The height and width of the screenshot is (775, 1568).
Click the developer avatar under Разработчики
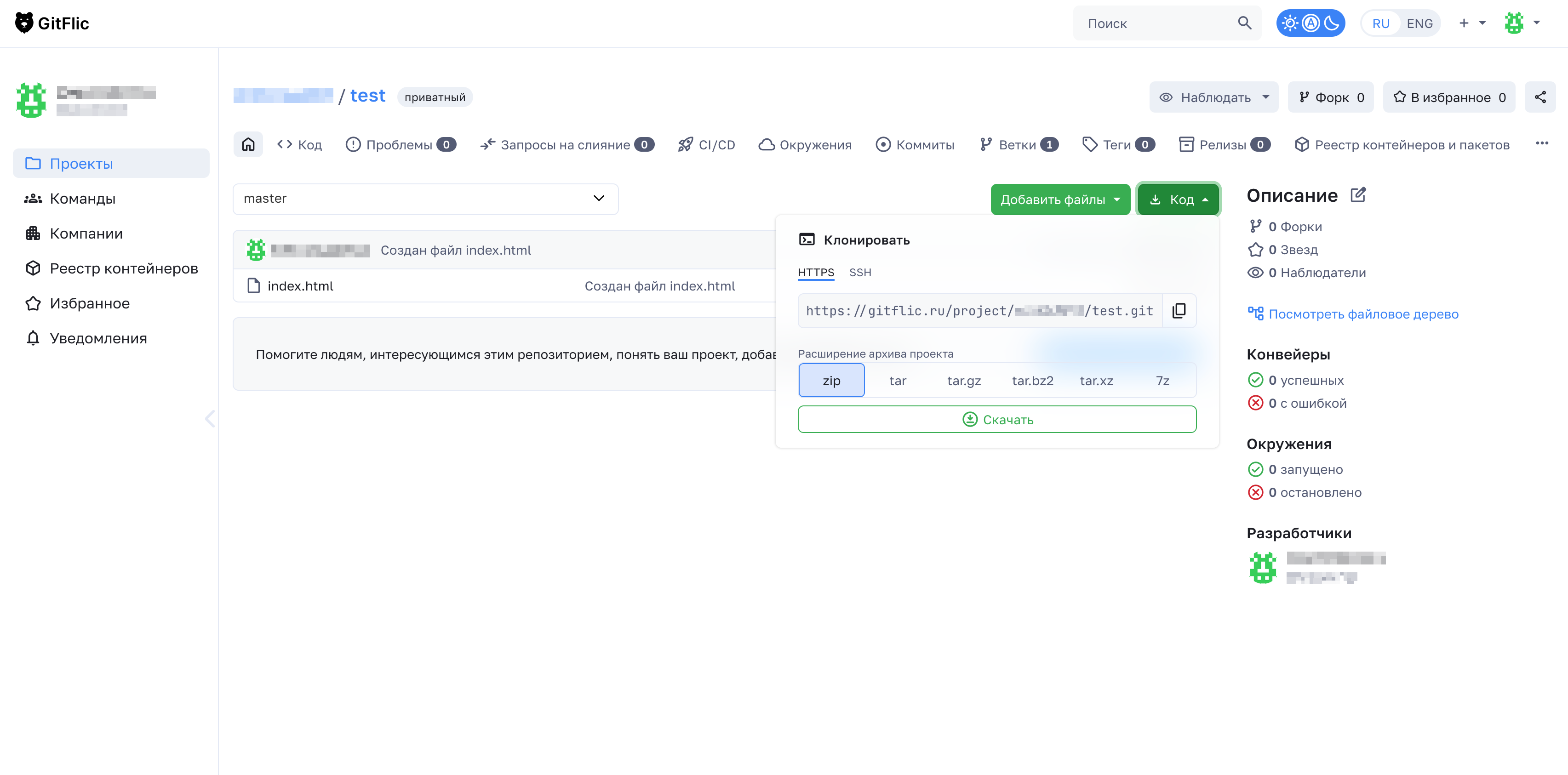1262,567
